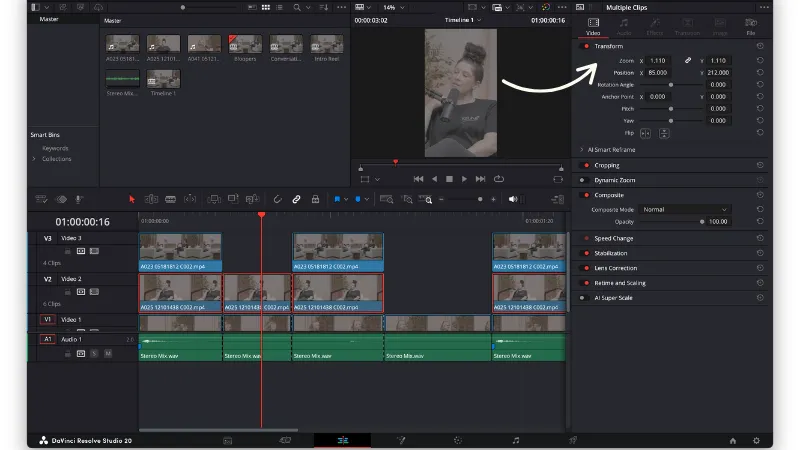
Task: Toggle loop playback in the viewer
Action: pyautogui.click(x=499, y=179)
